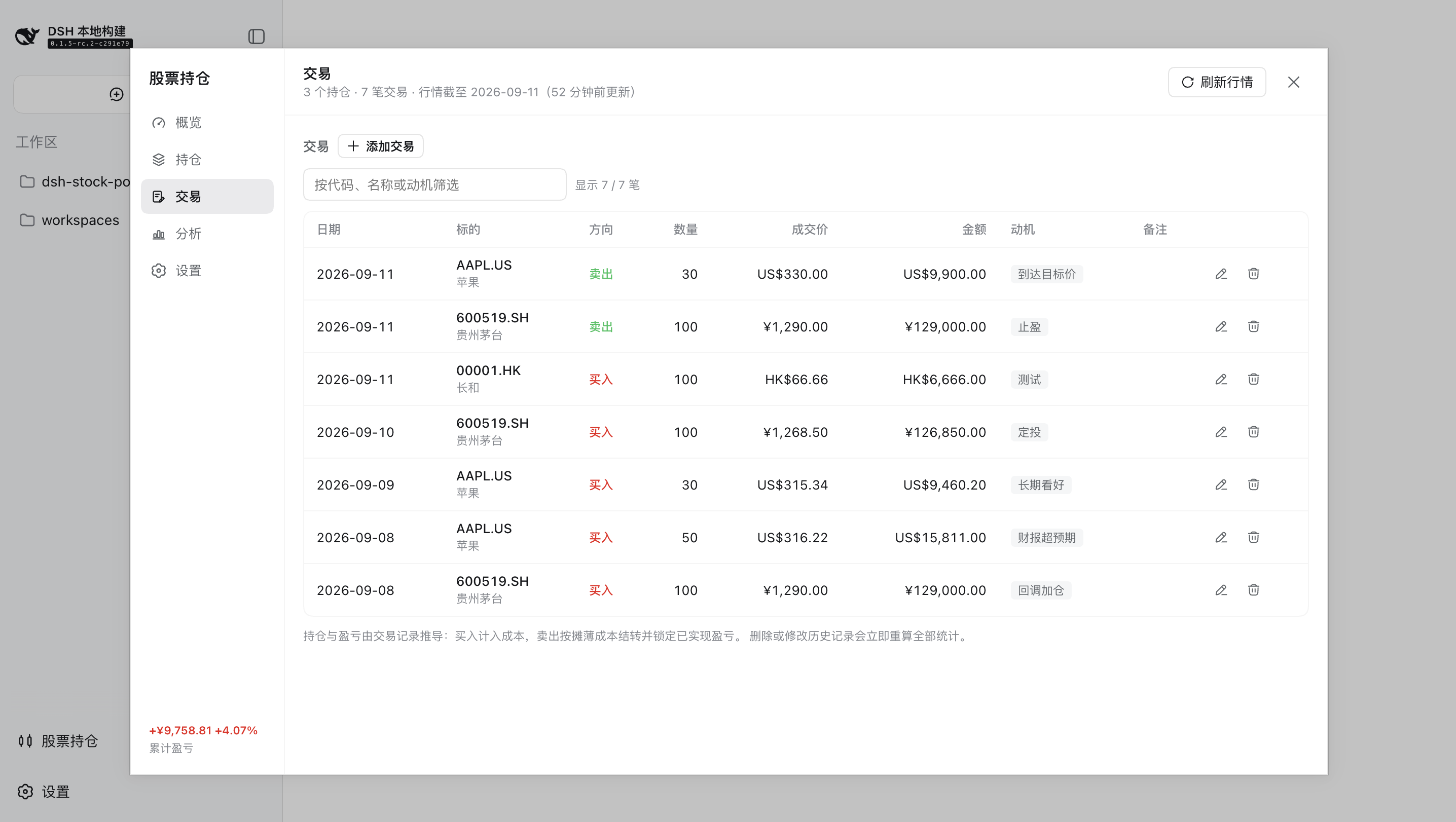Image resolution: width=1456 pixels, height=822 pixels.
Task: Click the 长期看好 motive tag
Action: (x=1041, y=484)
